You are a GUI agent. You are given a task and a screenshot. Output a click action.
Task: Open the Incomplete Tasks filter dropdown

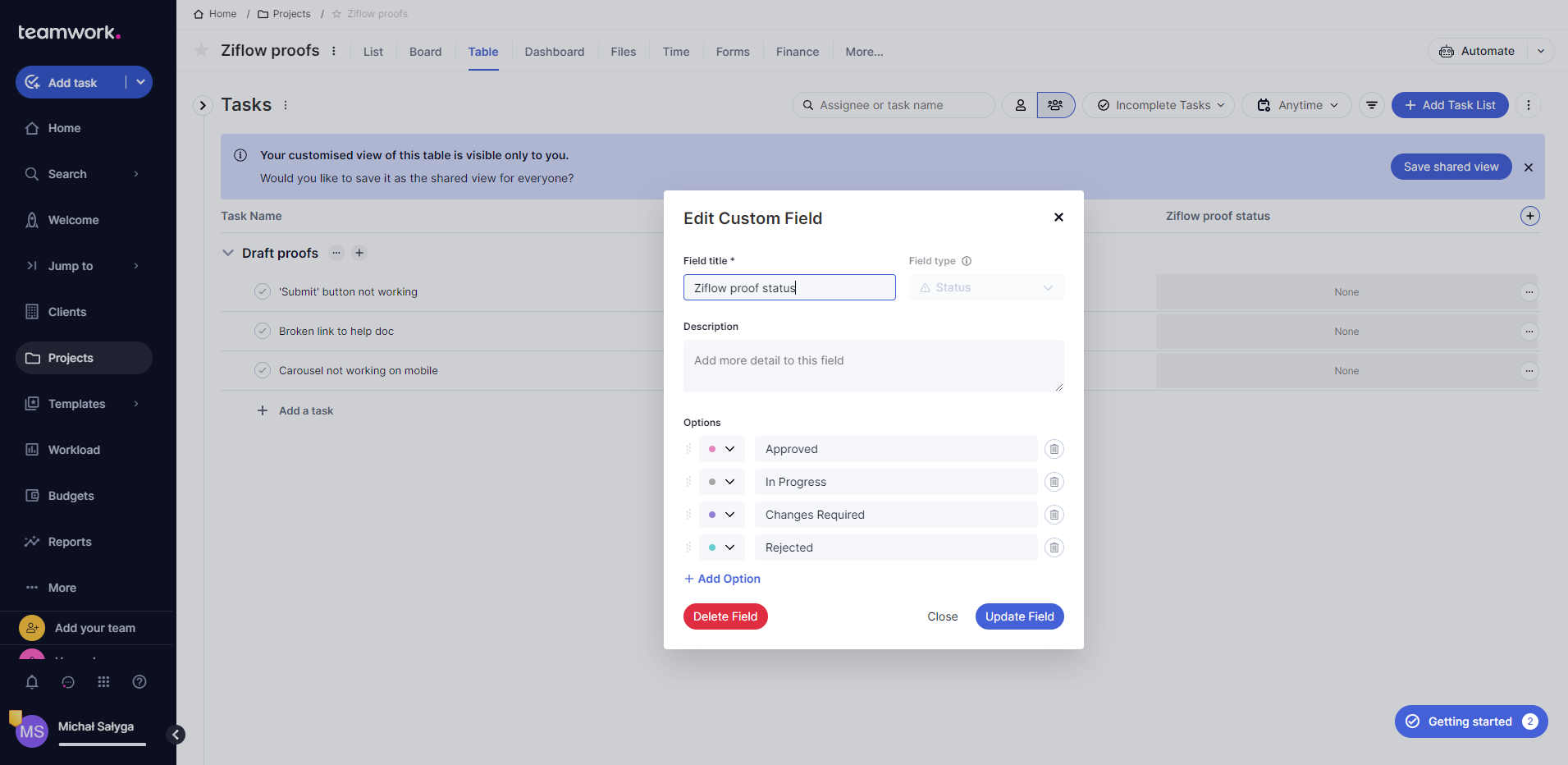[1160, 105]
